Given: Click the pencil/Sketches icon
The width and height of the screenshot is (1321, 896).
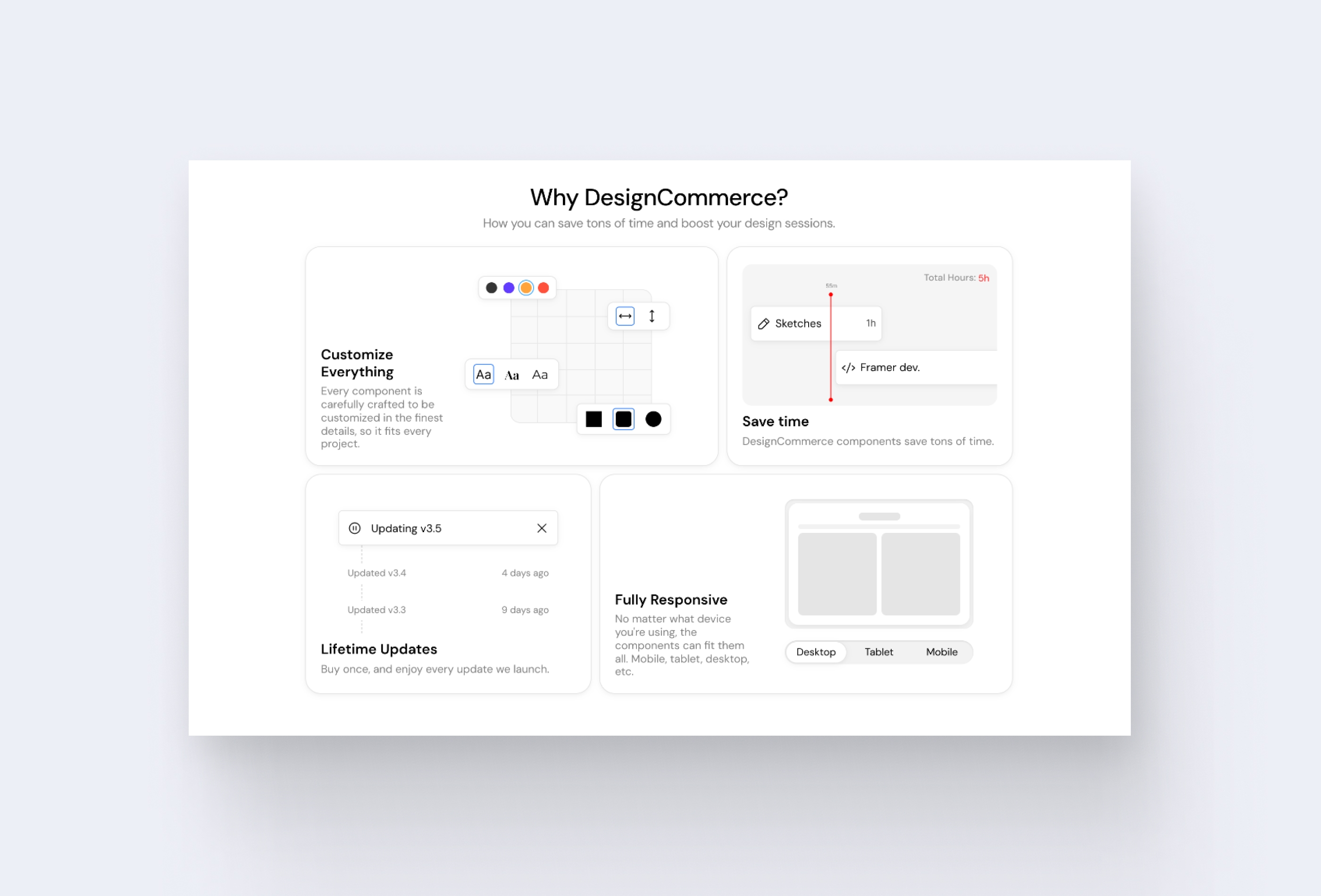Looking at the screenshot, I should coord(764,322).
